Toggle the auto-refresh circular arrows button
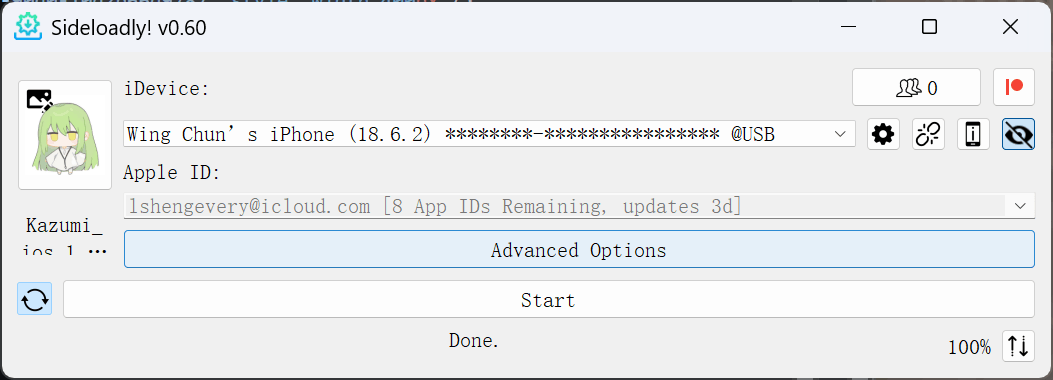Image resolution: width=1053 pixels, height=380 pixels. click(34, 298)
